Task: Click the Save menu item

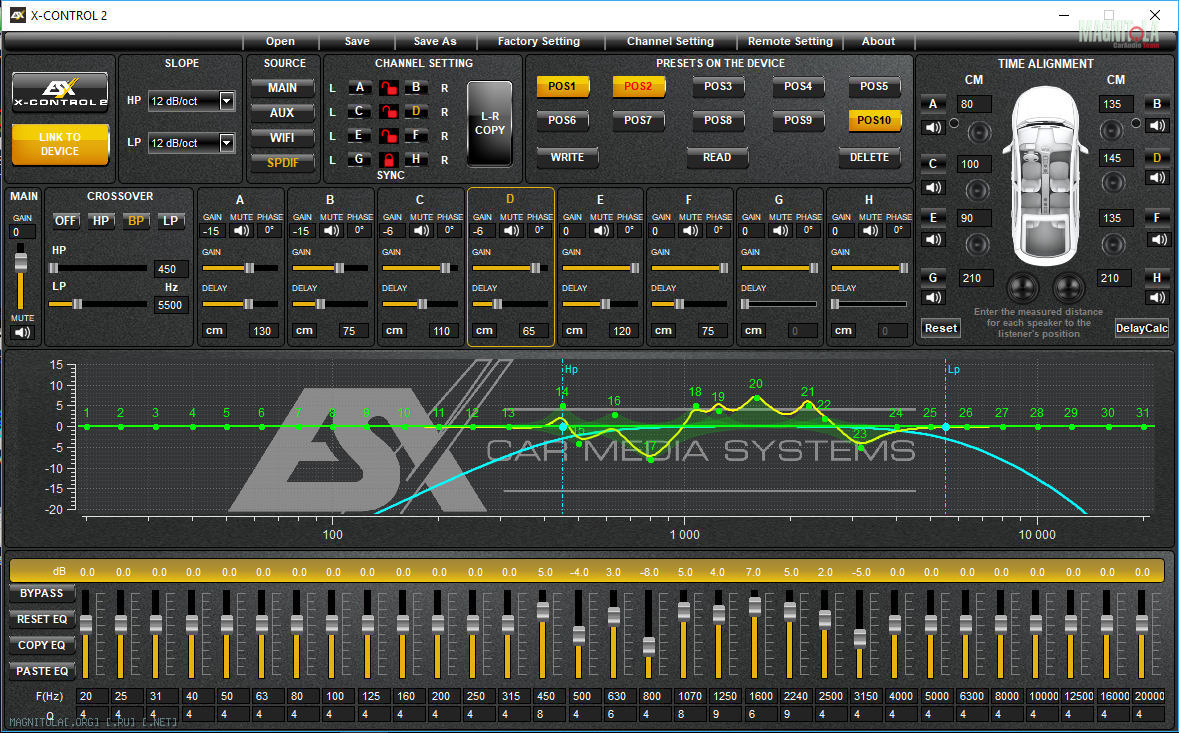Action: (357, 41)
